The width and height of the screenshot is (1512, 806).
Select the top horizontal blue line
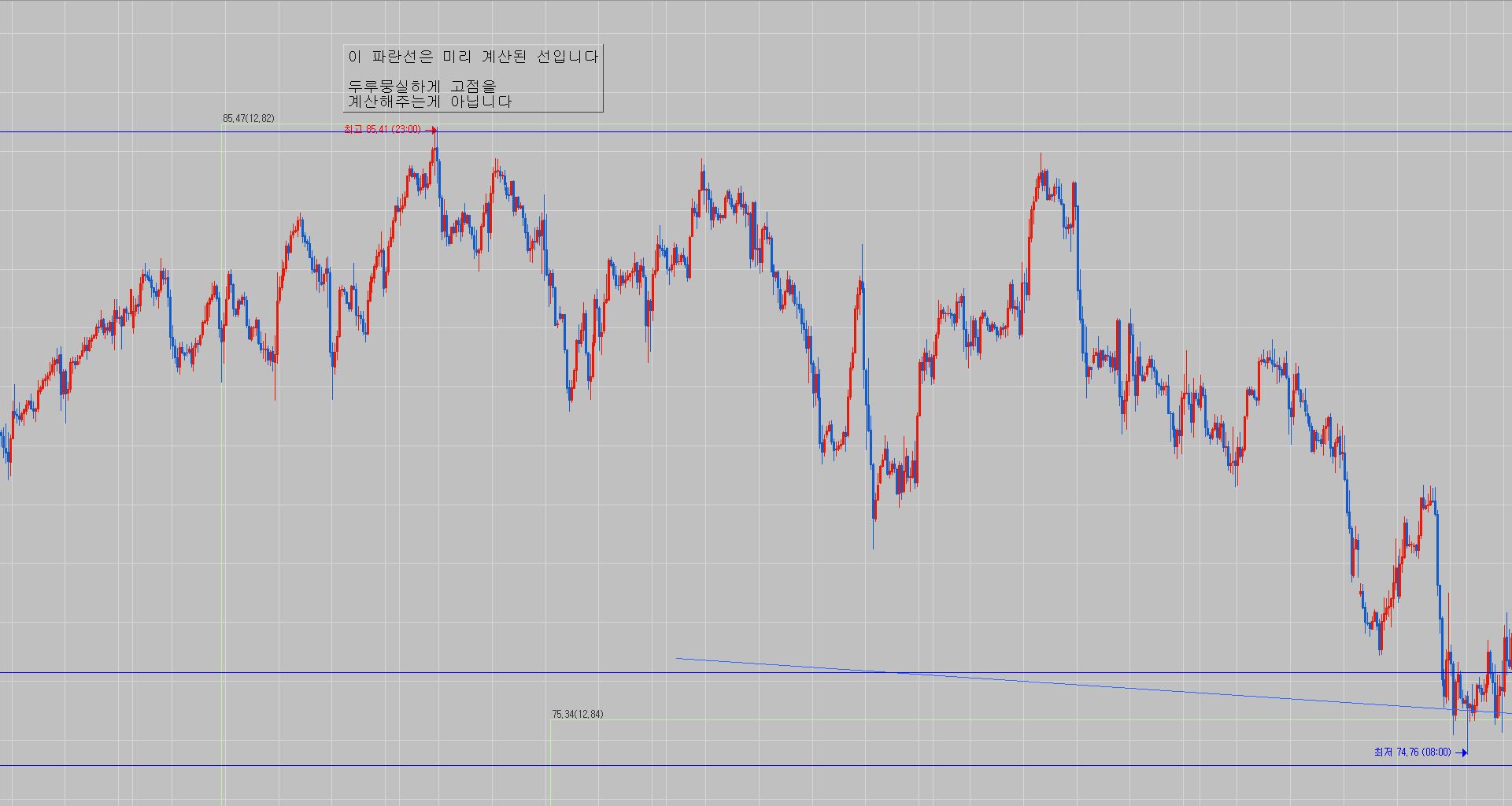click(x=866, y=131)
